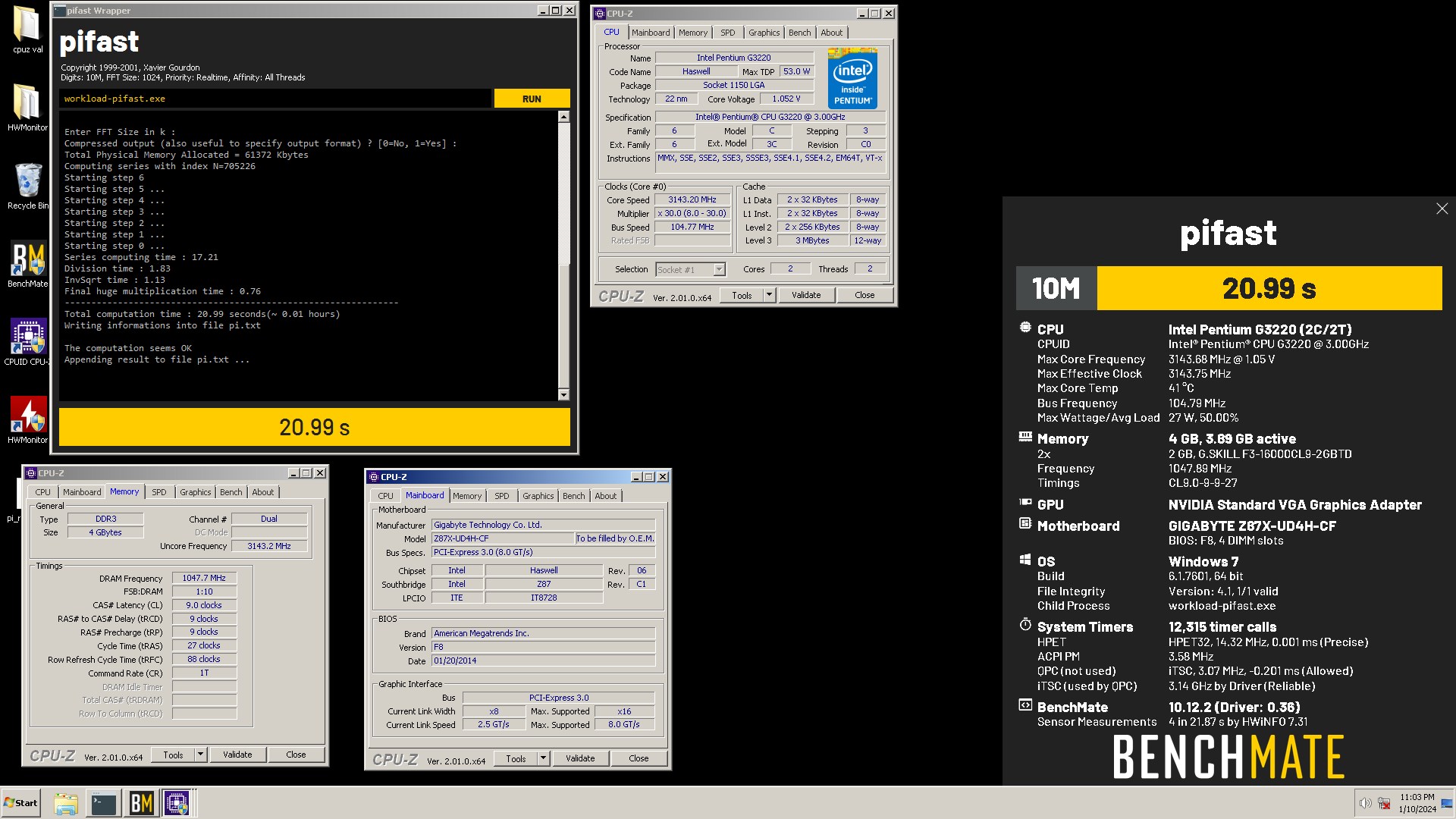Screen dimensions: 1456x819
Task: Click the Gigabyte Technology Co. Ltd. manufacturer field
Action: coord(543,525)
